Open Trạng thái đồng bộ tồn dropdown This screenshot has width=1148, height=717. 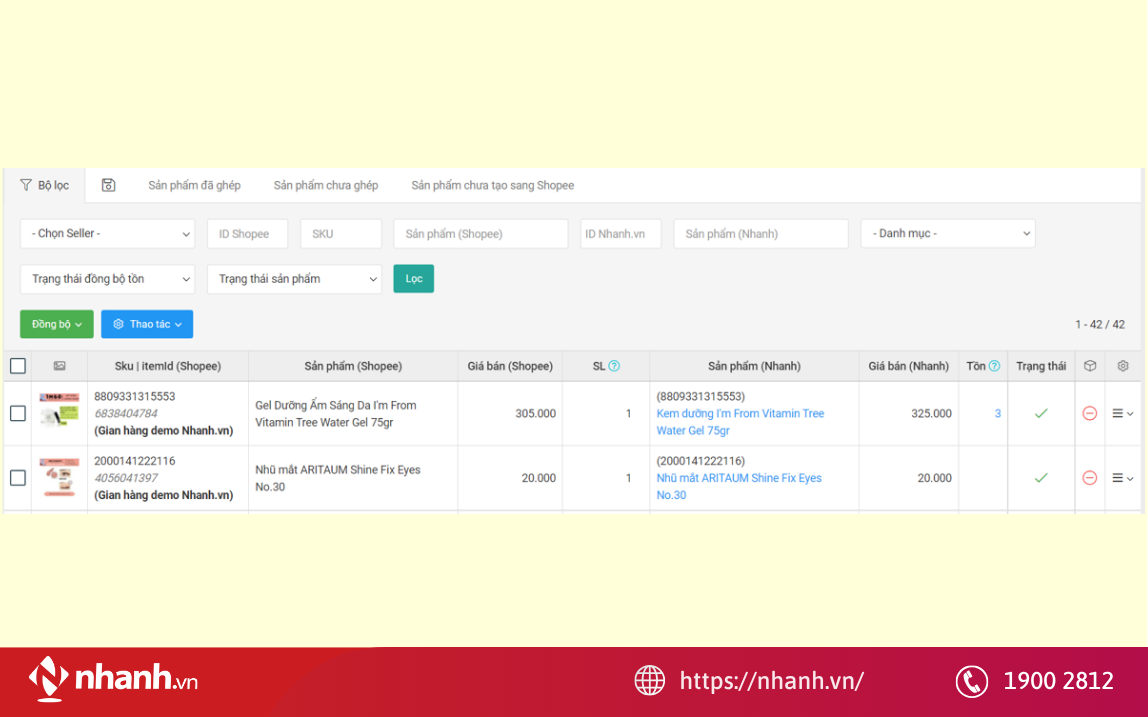point(108,279)
